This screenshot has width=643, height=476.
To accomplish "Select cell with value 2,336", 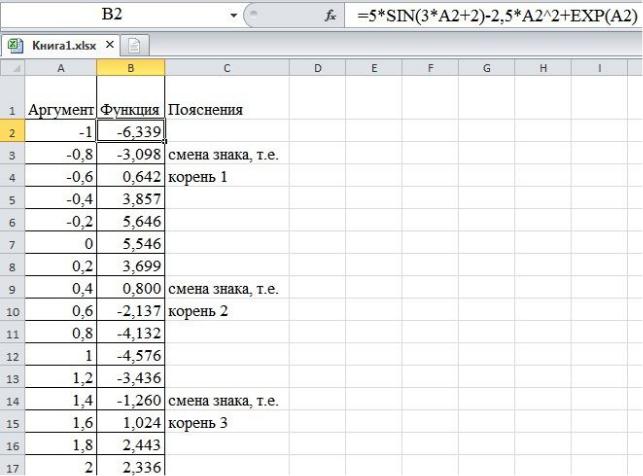I will (131, 466).
